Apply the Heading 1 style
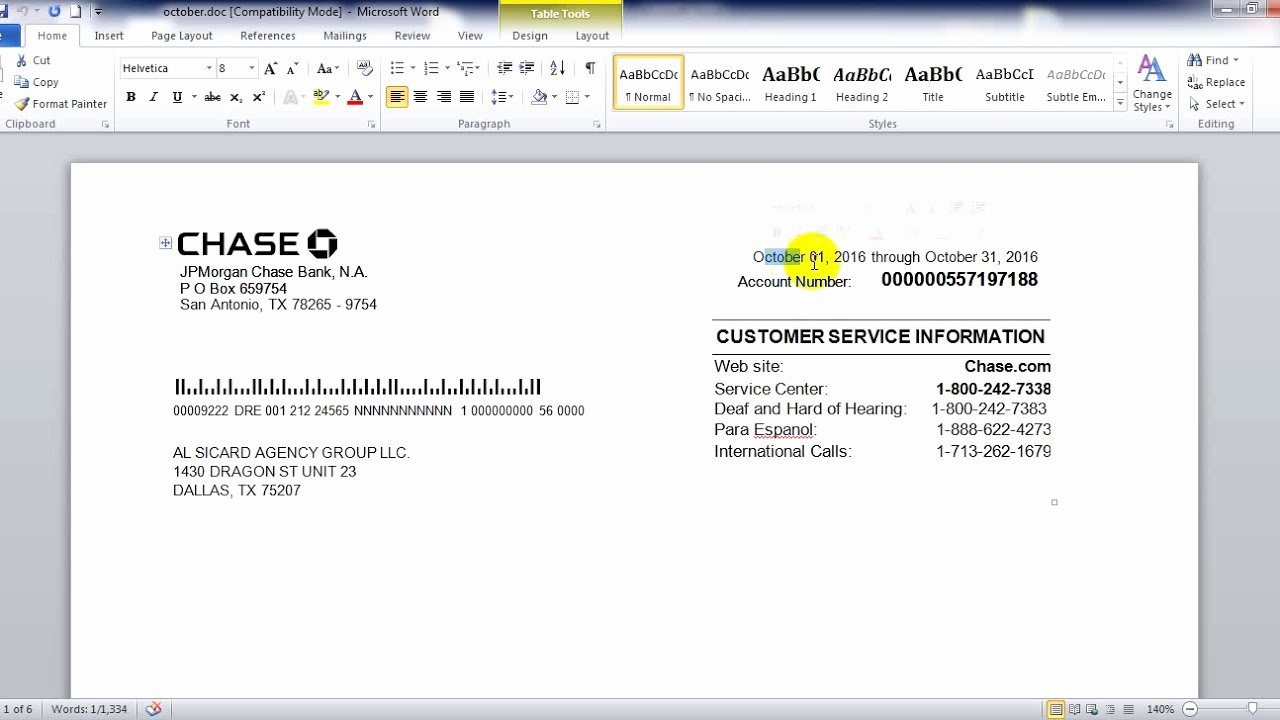This screenshot has height=720, width=1280. tap(790, 83)
